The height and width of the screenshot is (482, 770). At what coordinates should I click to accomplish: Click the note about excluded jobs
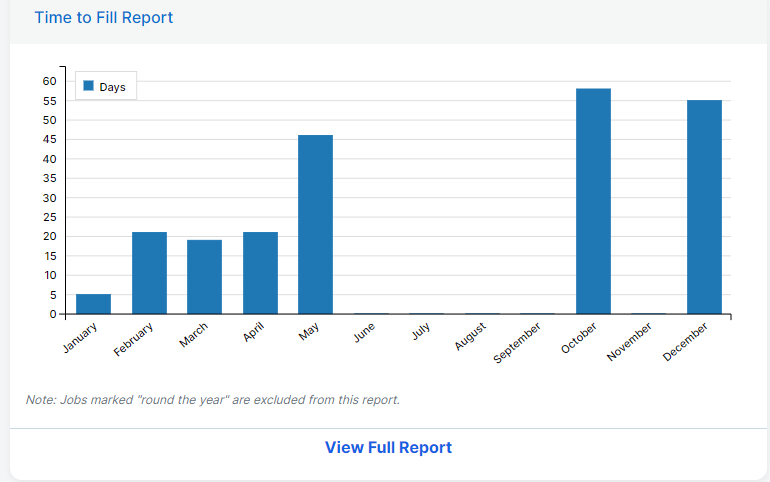point(212,400)
